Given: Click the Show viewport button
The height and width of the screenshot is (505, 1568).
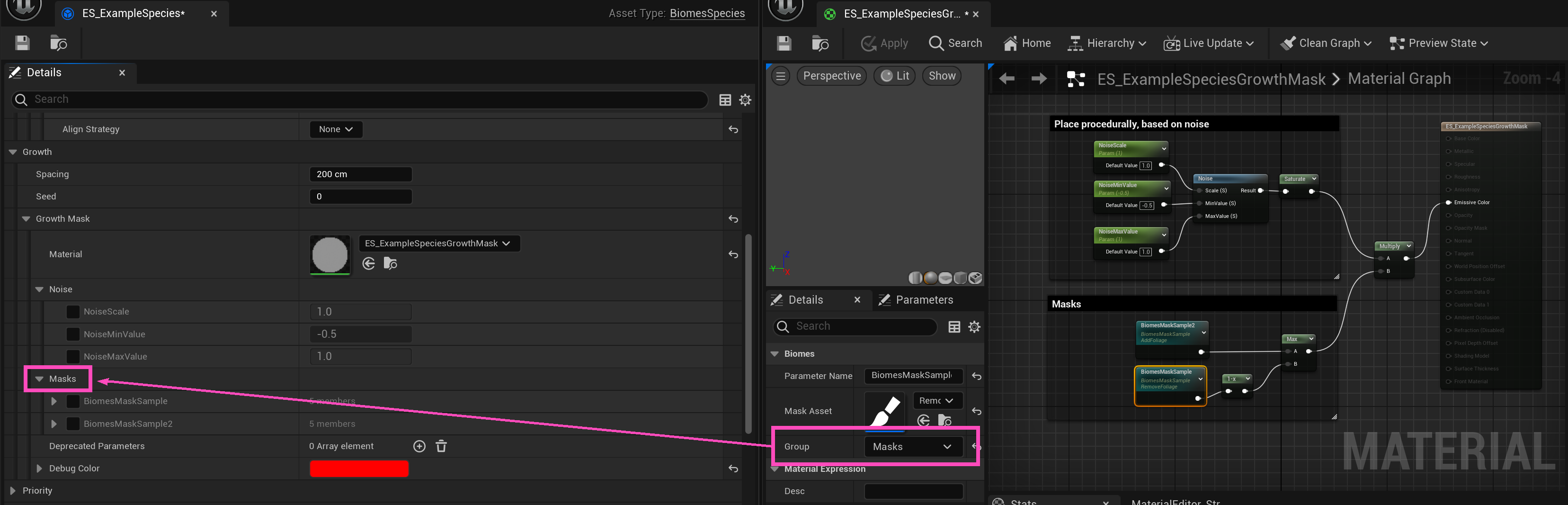Looking at the screenshot, I should point(942,76).
